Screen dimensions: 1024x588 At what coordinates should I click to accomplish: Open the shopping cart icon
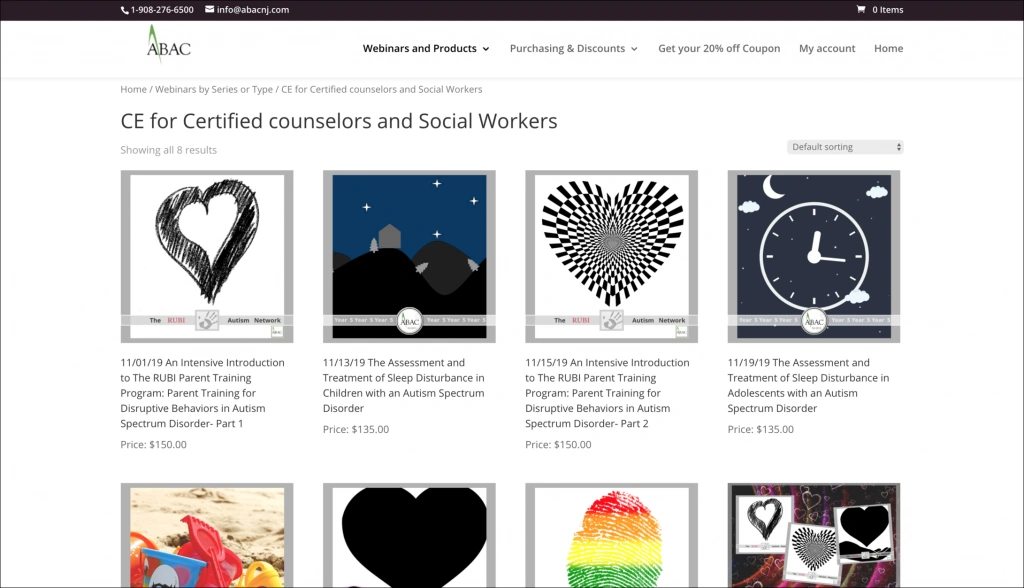(861, 10)
